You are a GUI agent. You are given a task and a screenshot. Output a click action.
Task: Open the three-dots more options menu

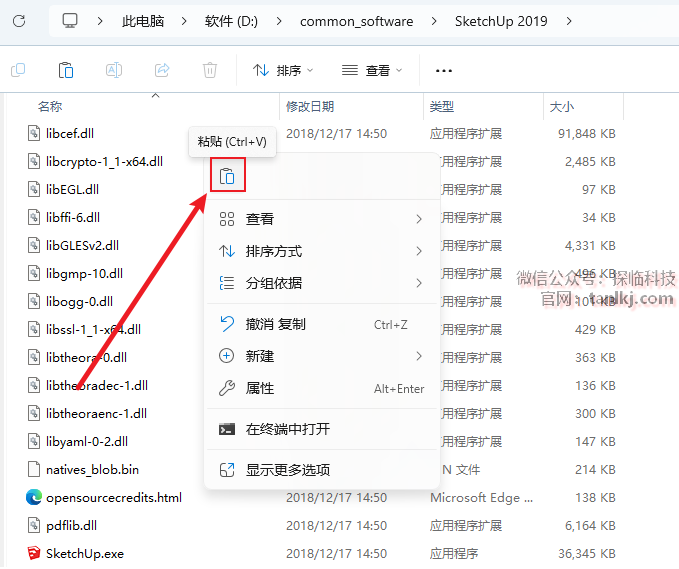click(444, 71)
